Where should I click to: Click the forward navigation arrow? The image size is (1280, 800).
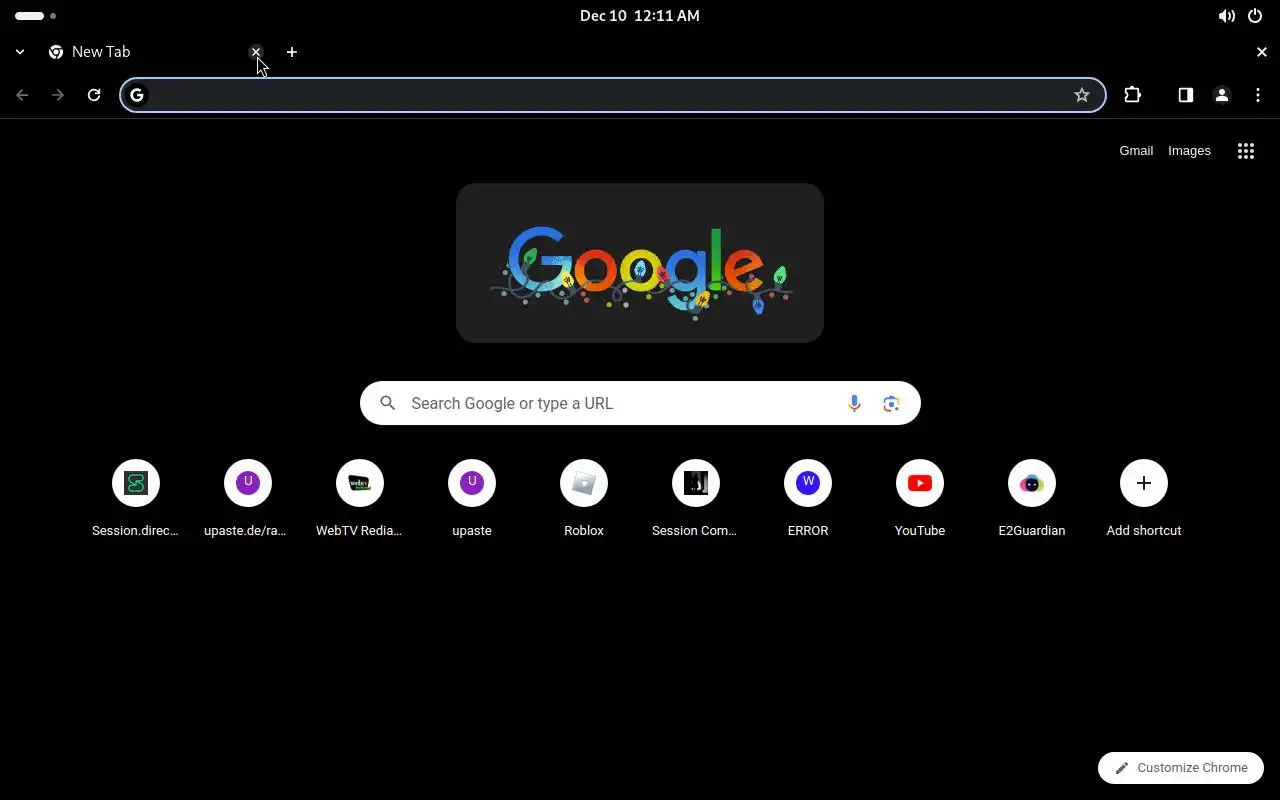pos(58,95)
